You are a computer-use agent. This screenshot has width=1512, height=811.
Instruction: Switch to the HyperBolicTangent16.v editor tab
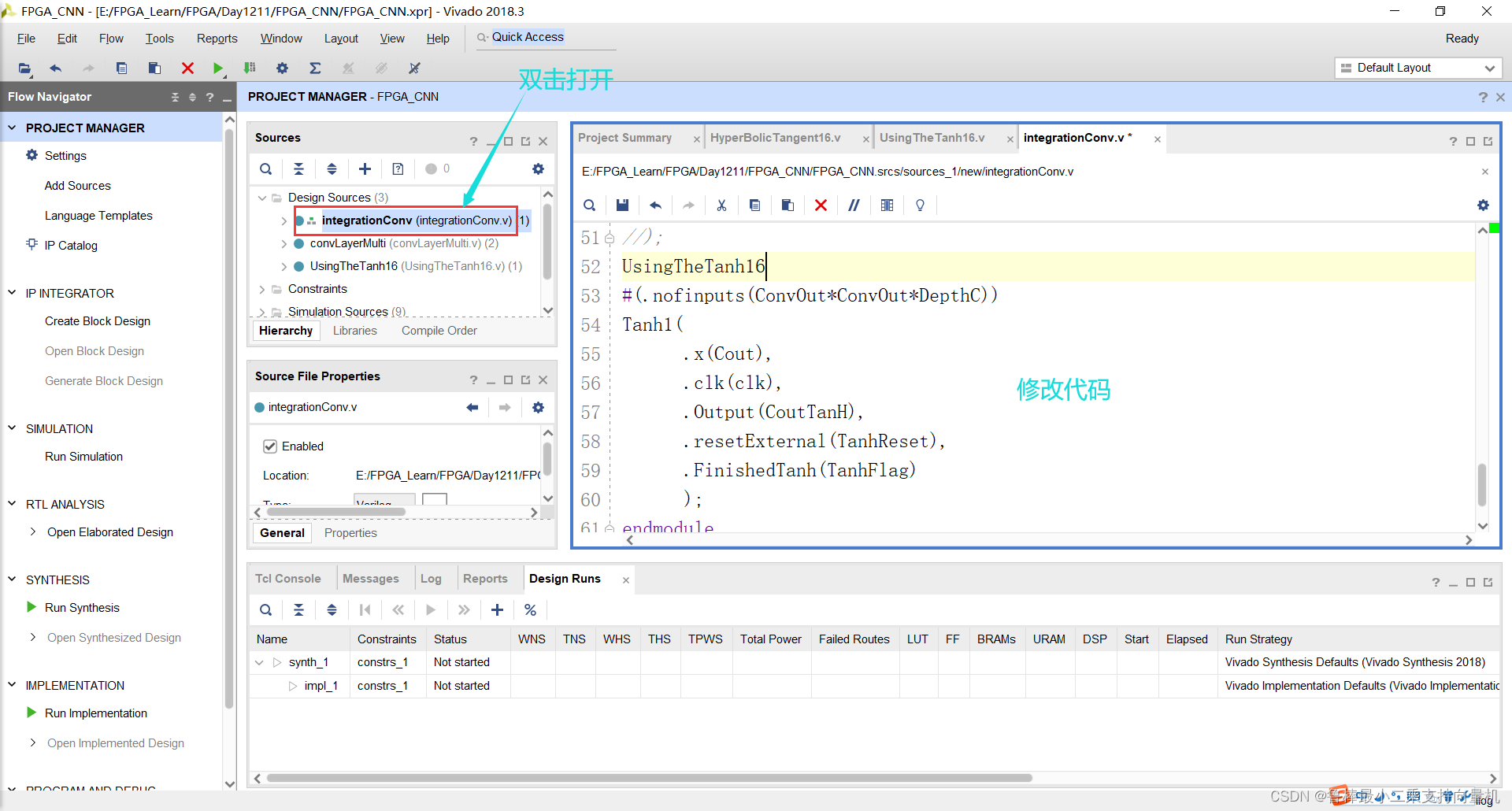tap(775, 138)
